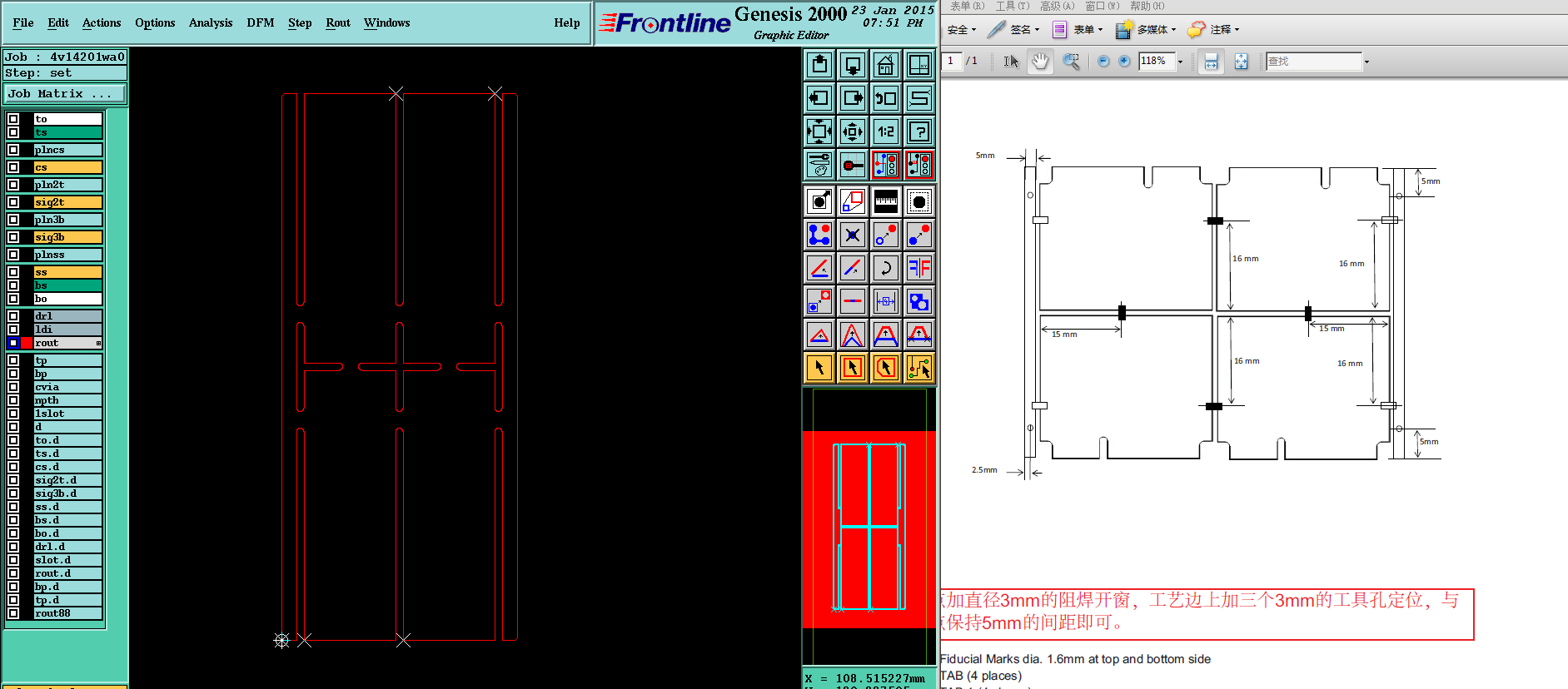Open the Analysis menu
The image size is (1568, 689).
click(x=211, y=23)
